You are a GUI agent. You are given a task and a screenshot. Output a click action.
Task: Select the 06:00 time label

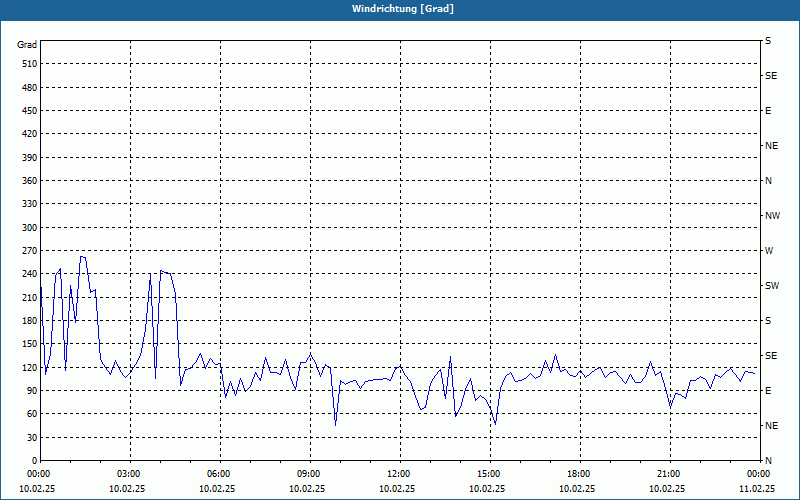pyautogui.click(x=217, y=474)
